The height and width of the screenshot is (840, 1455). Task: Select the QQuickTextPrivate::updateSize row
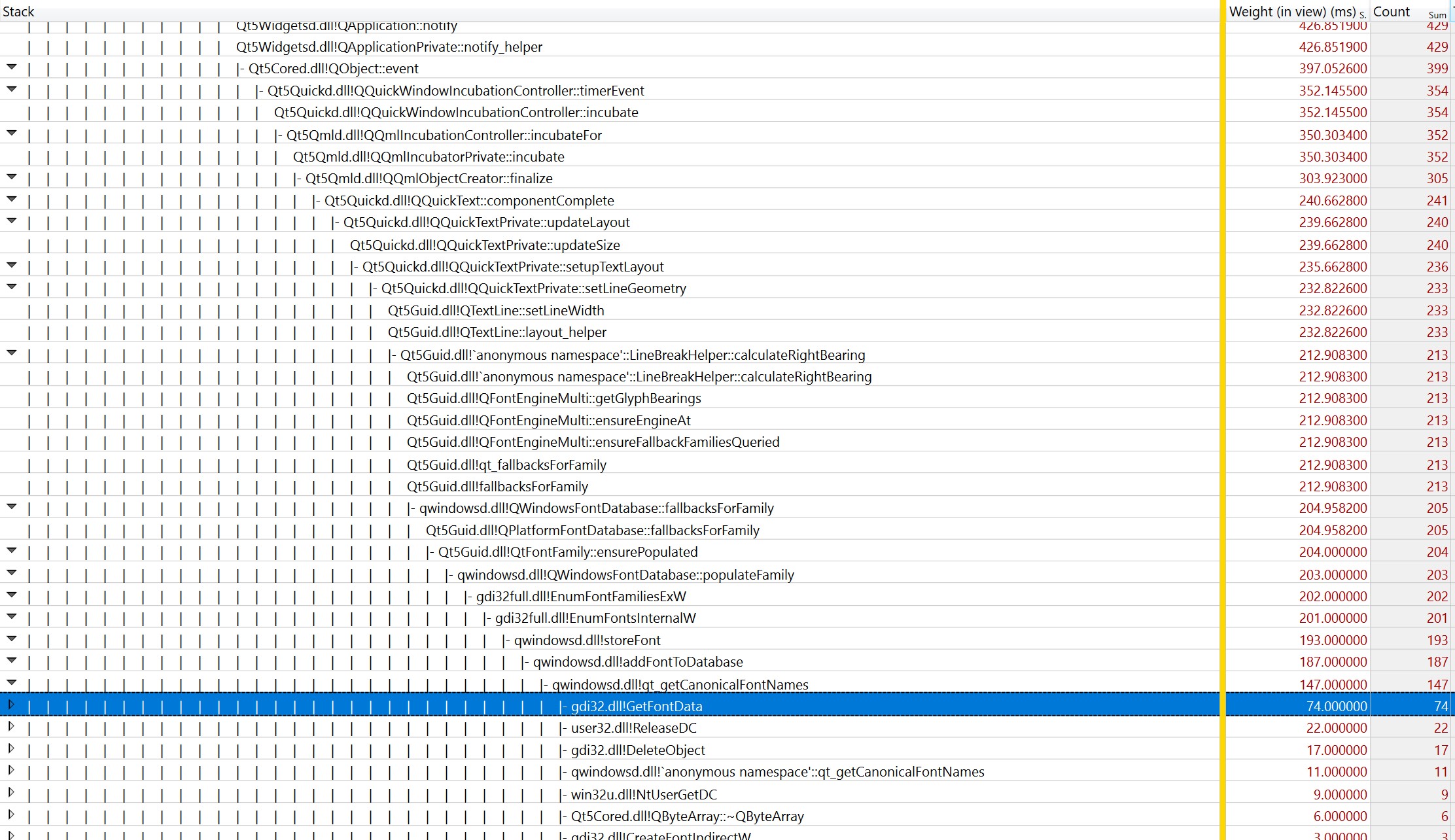click(x=484, y=245)
